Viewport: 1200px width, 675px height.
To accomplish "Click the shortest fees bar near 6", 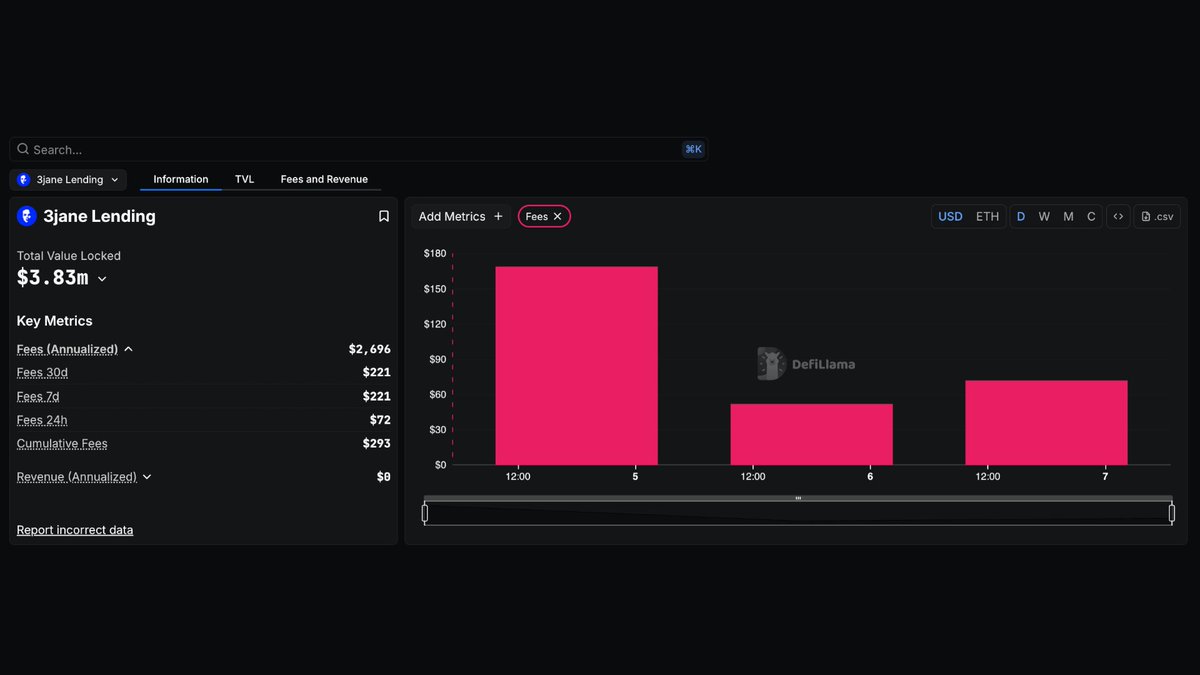I will point(811,434).
